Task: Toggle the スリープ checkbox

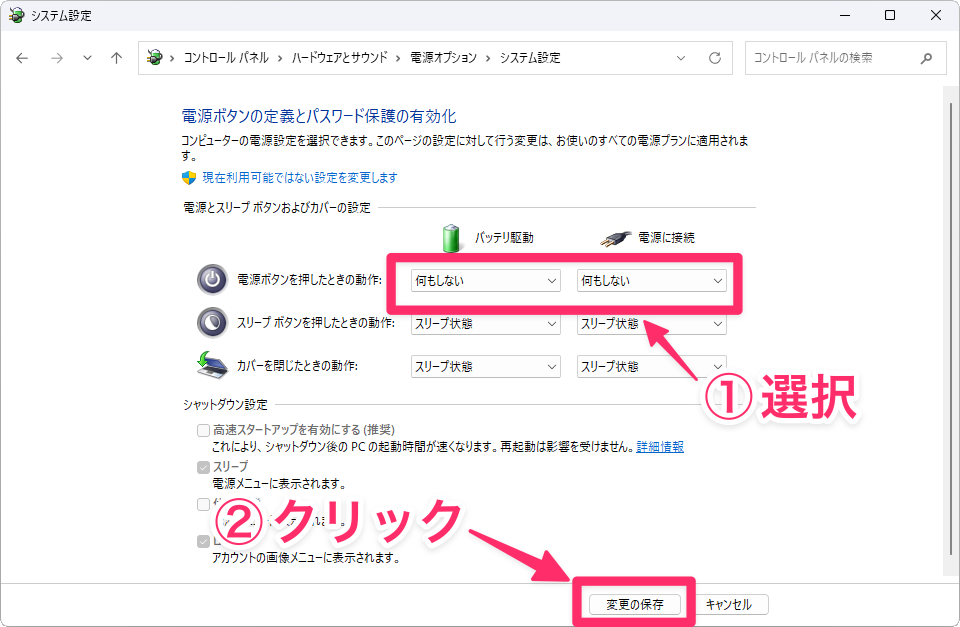Action: (x=204, y=467)
